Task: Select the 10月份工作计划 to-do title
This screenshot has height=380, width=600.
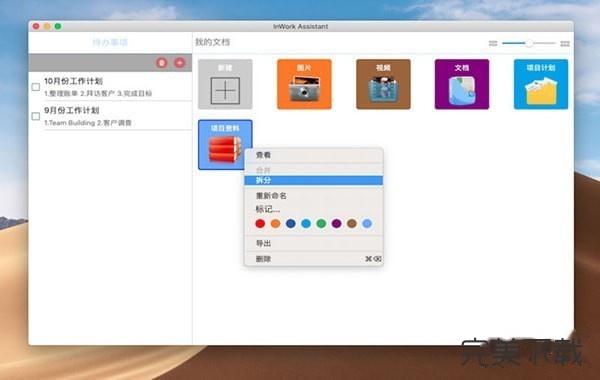Action: pos(73,81)
